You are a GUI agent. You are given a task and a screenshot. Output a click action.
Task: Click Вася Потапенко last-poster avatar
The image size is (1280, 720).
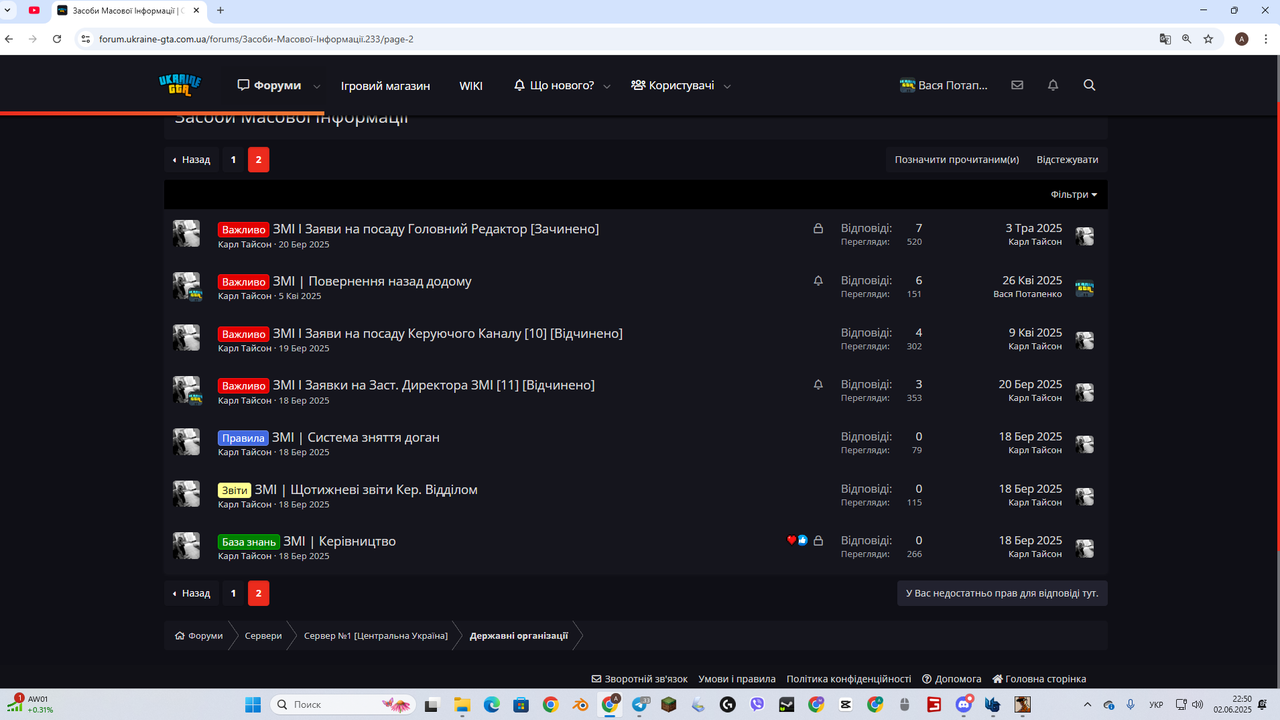1084,288
